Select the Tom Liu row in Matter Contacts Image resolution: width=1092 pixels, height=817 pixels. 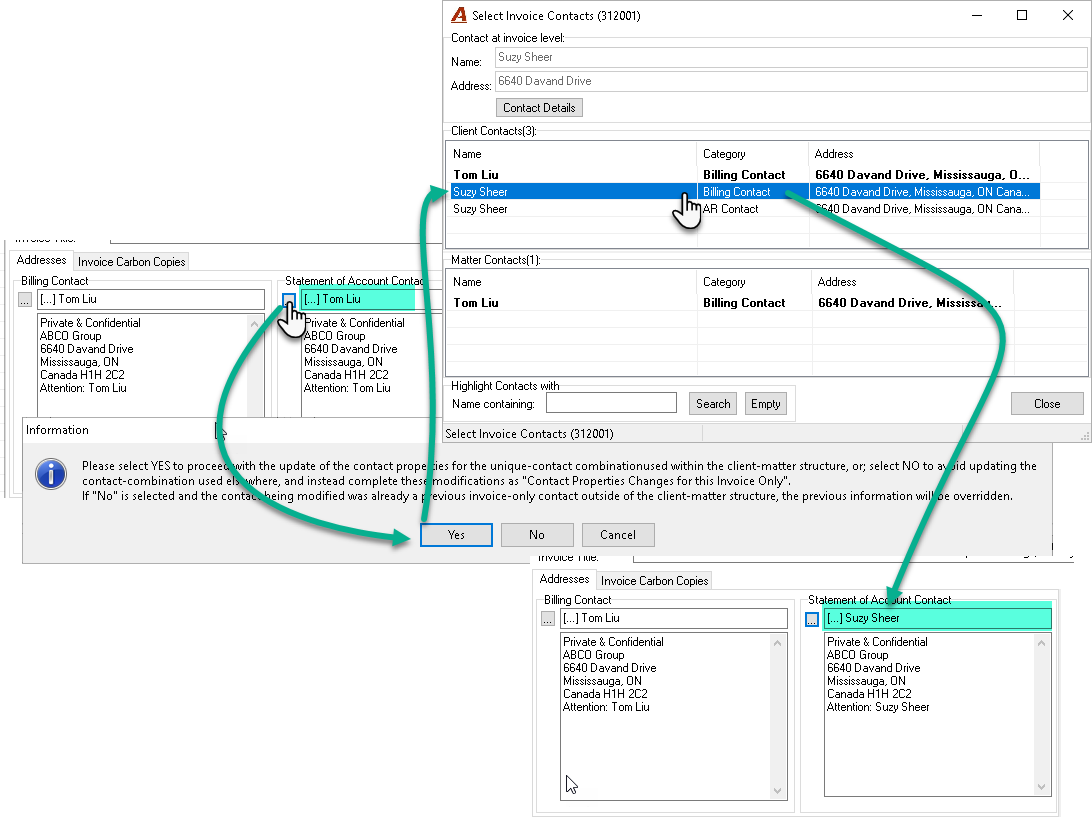[x=731, y=303]
